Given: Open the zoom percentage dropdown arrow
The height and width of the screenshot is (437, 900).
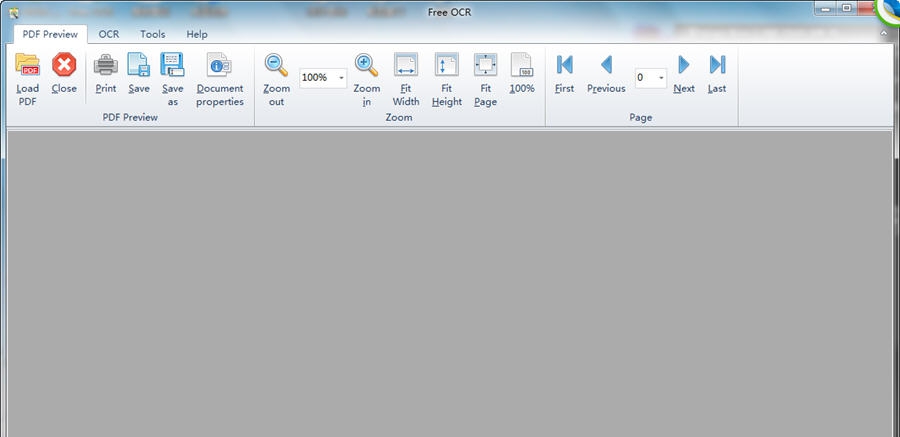Looking at the screenshot, I should coord(341,78).
